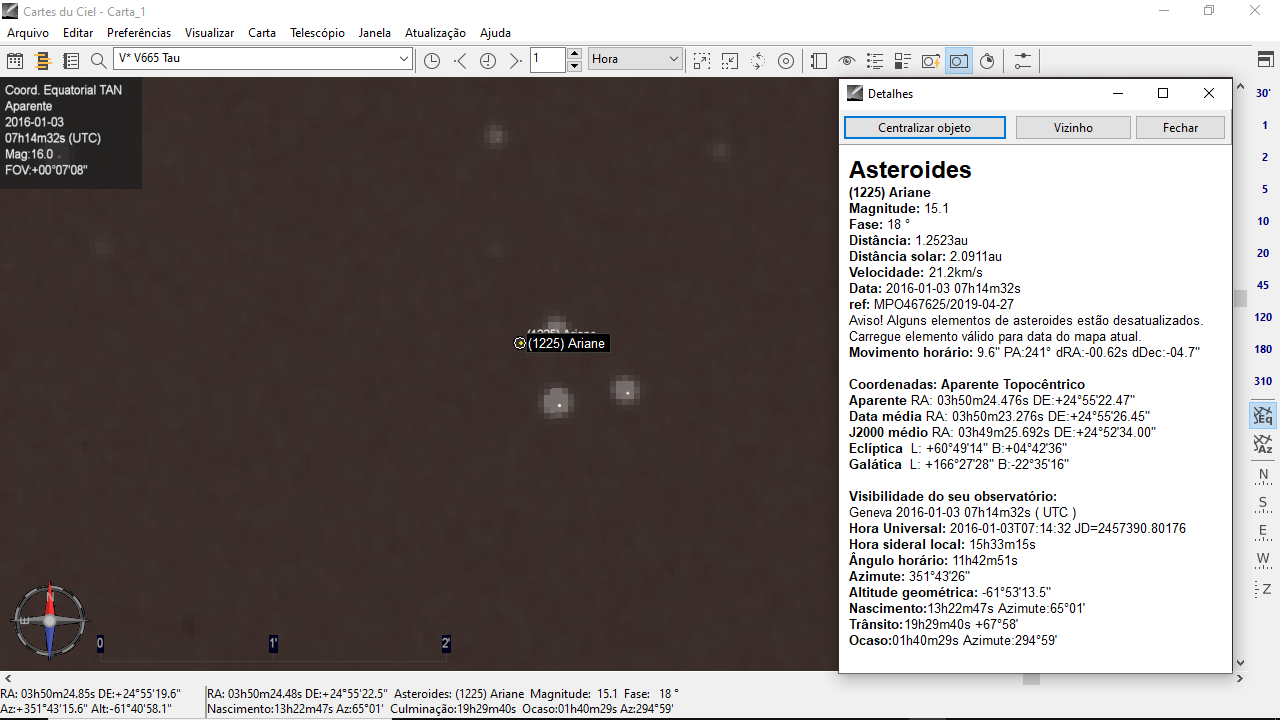Click the compass rose on chart
1280x720 pixels.
pyautogui.click(x=49, y=620)
